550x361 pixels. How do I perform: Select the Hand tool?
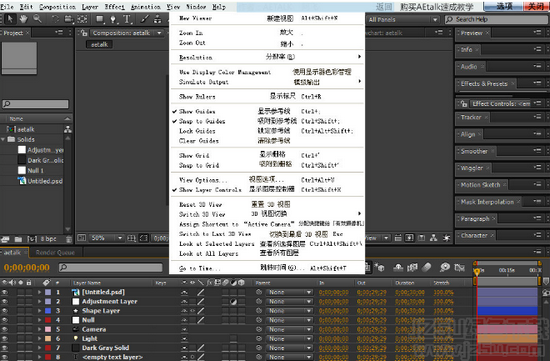(24, 19)
